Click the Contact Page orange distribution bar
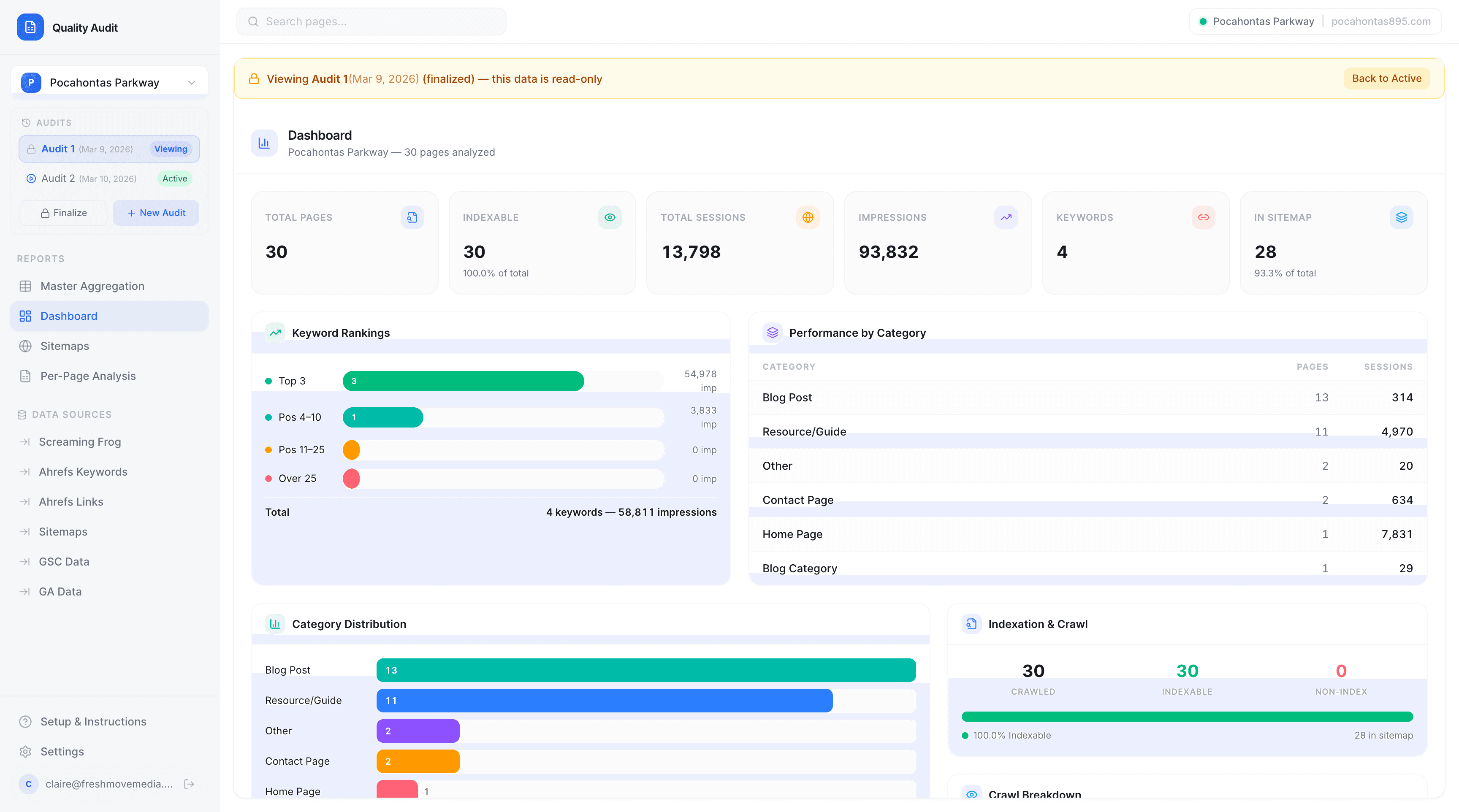 418,762
